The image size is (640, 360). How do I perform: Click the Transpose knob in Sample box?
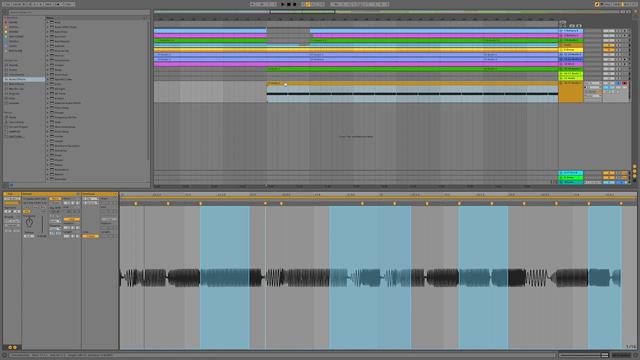(x=29, y=222)
